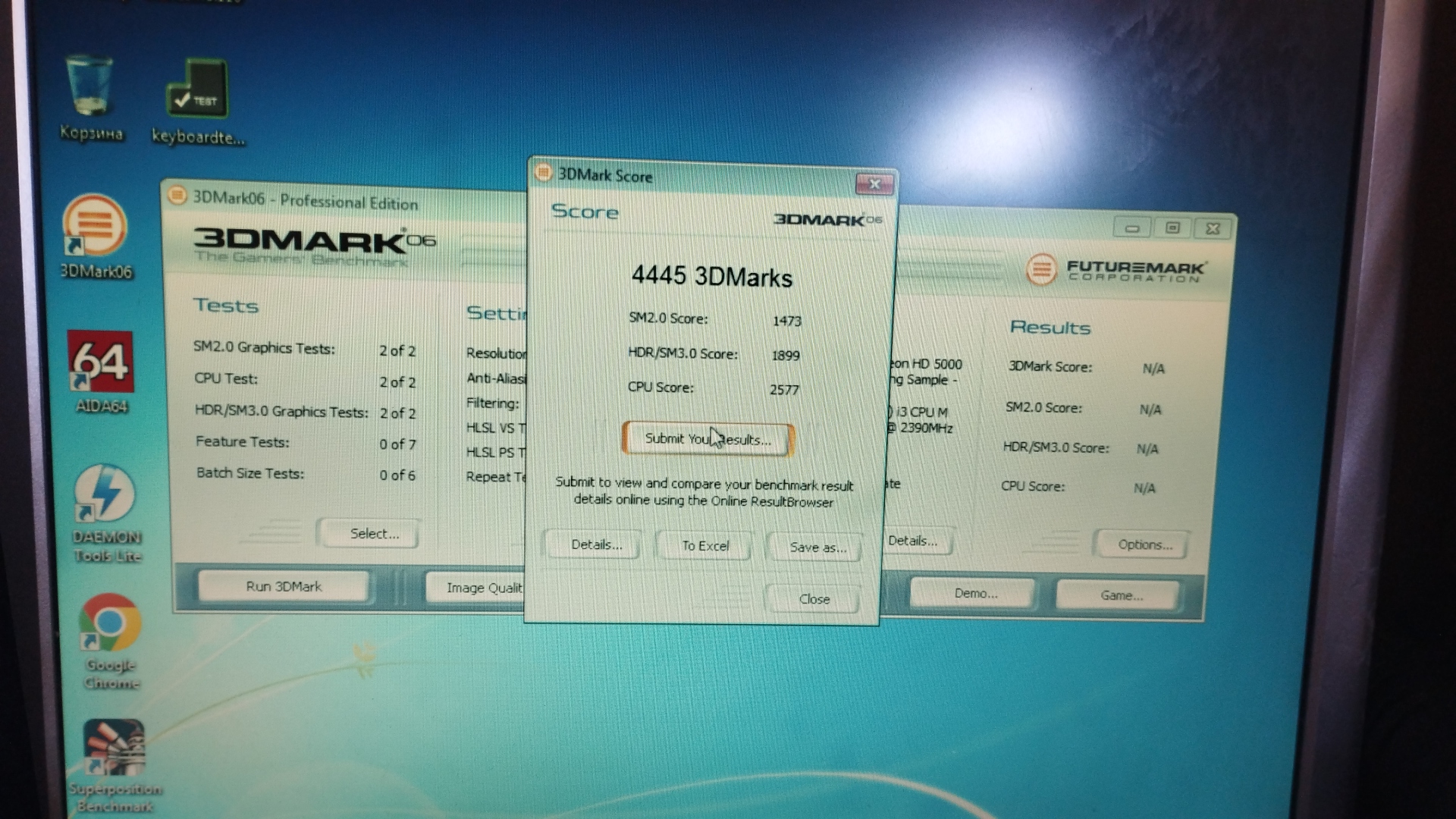Click 0 of 6 Batch Size count
Viewport: 1456px width, 819px height.
pyautogui.click(x=397, y=475)
